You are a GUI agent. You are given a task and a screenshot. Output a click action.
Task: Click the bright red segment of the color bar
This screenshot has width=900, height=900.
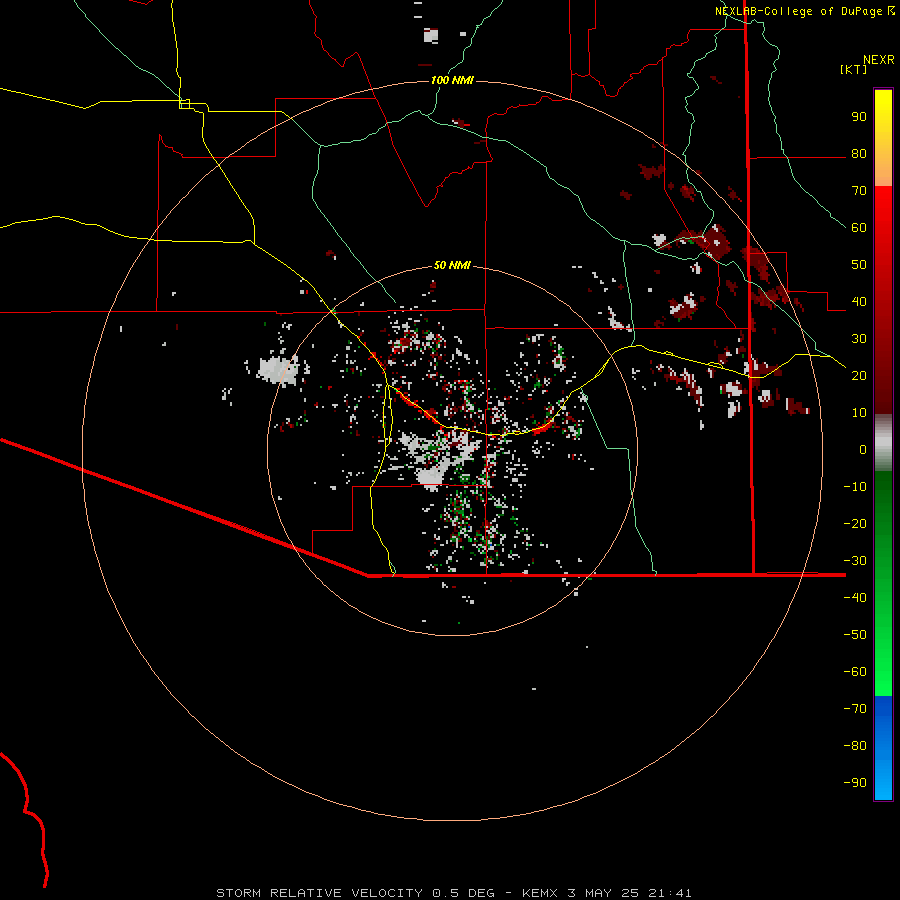click(883, 224)
